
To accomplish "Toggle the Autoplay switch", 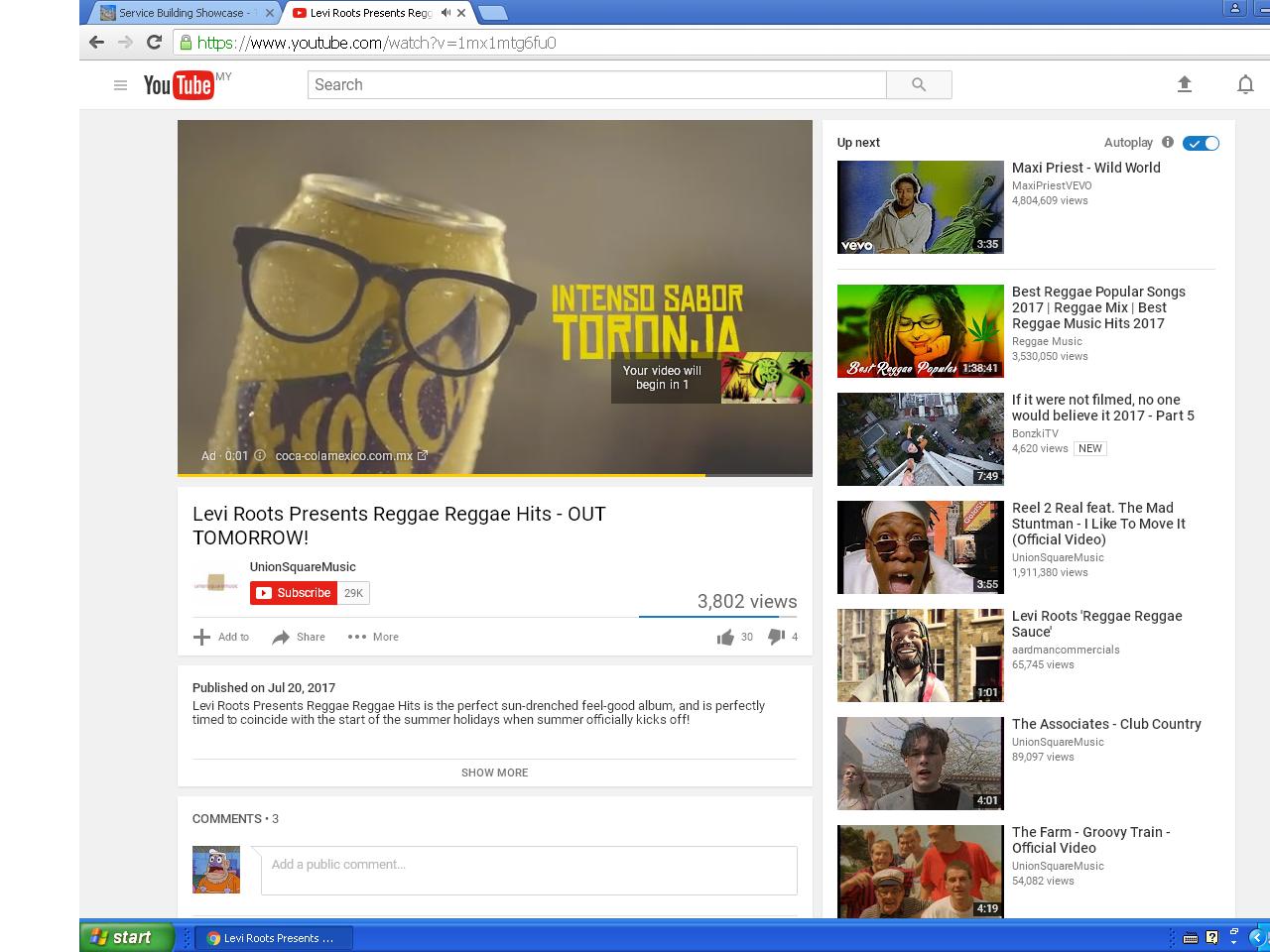I will pyautogui.click(x=1201, y=143).
